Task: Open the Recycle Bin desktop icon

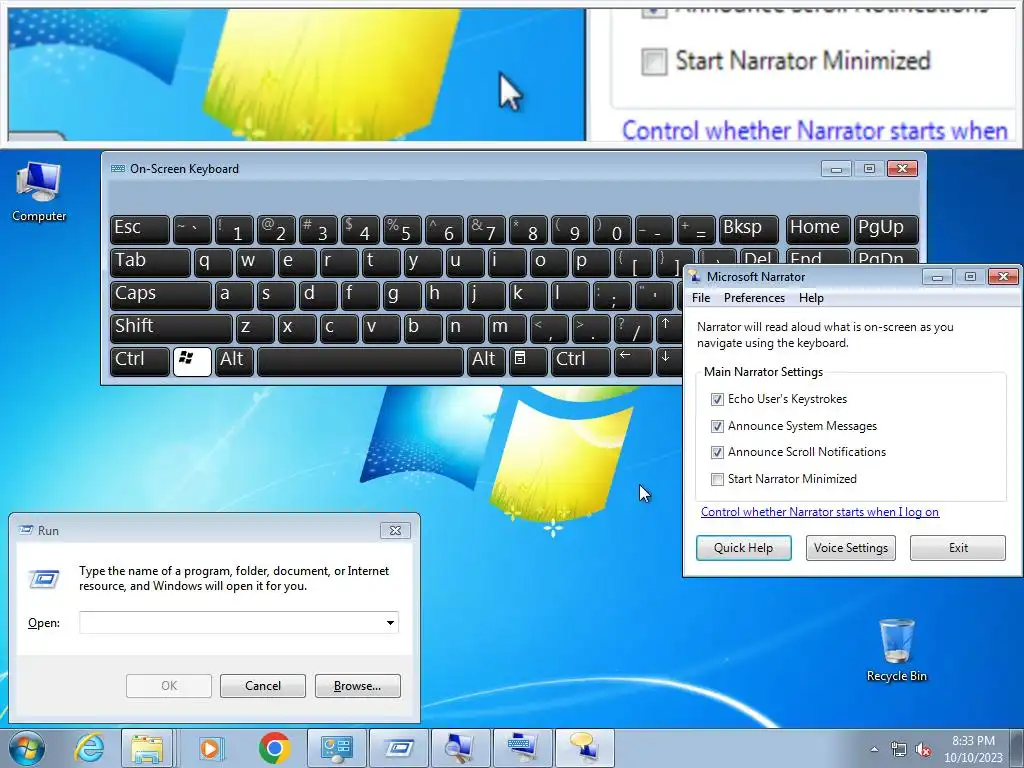Action: (x=897, y=650)
